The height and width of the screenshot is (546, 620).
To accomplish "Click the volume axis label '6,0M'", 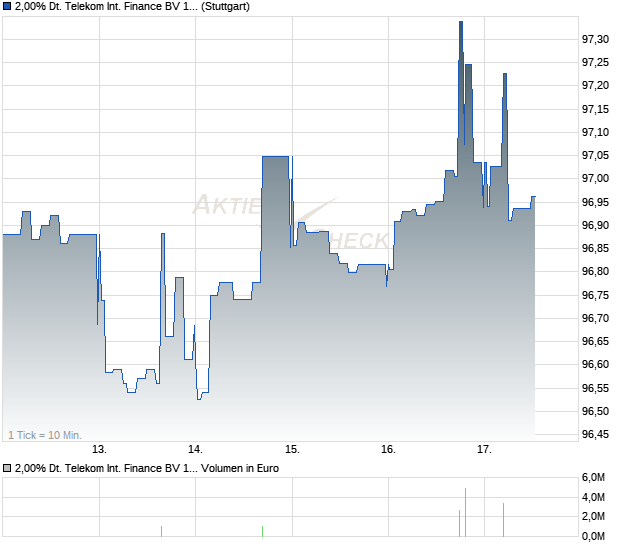I will coord(593,478).
